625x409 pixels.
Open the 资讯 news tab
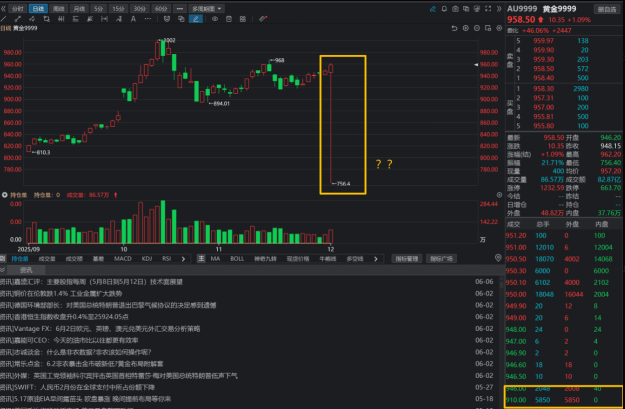tap(26, 270)
